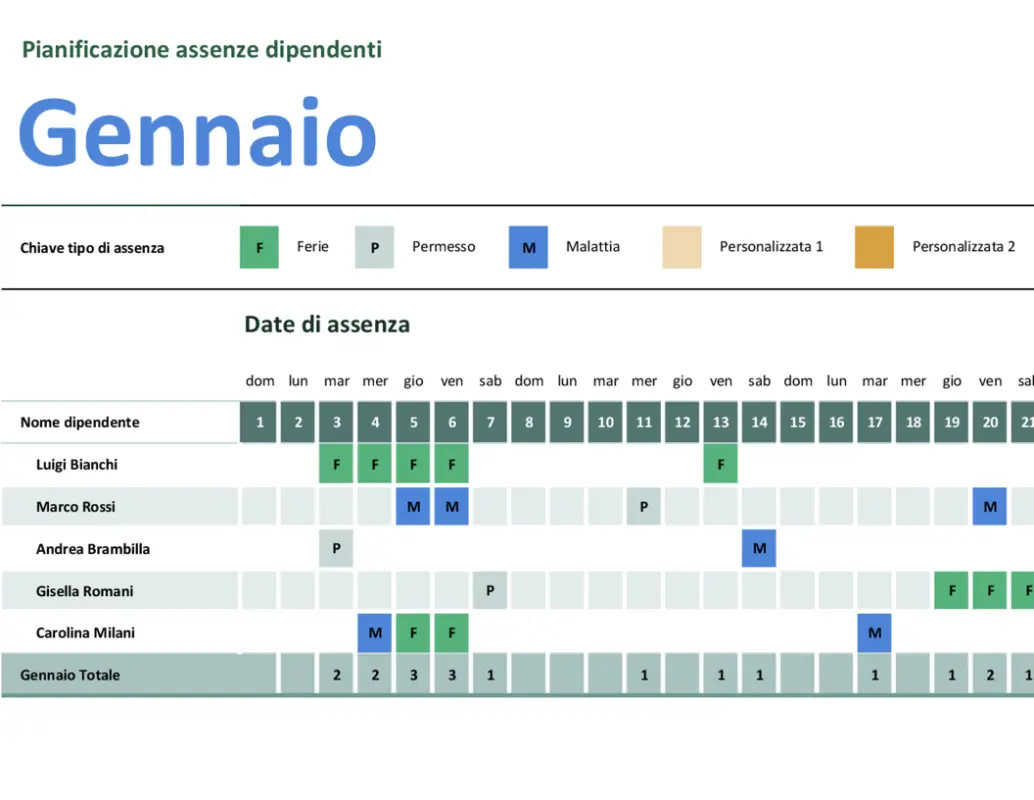This screenshot has width=1034, height=800.
Task: Click the Gennaio Totale row label
Action: tap(70, 675)
